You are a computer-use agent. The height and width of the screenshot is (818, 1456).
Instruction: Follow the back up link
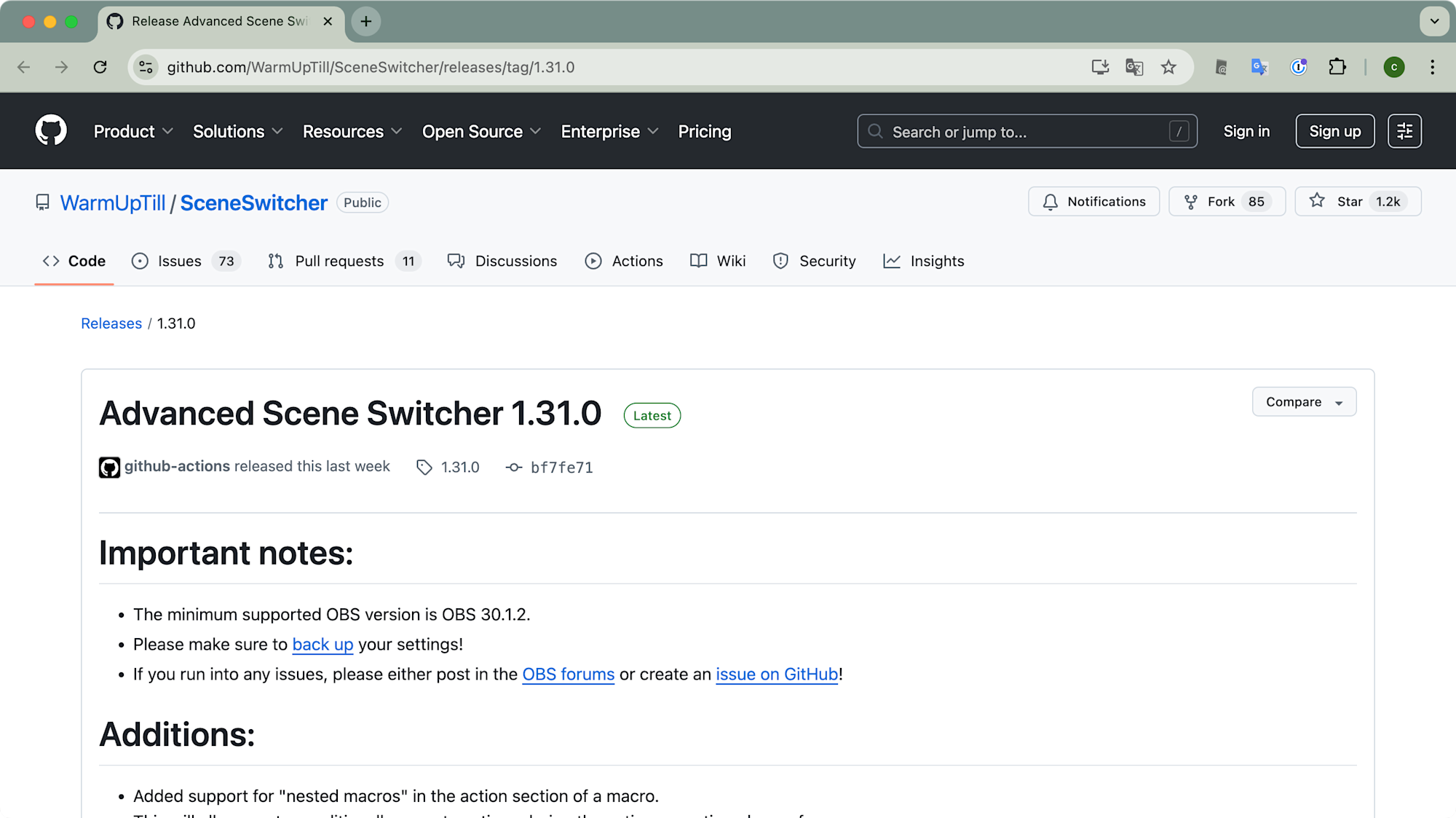pyautogui.click(x=323, y=645)
